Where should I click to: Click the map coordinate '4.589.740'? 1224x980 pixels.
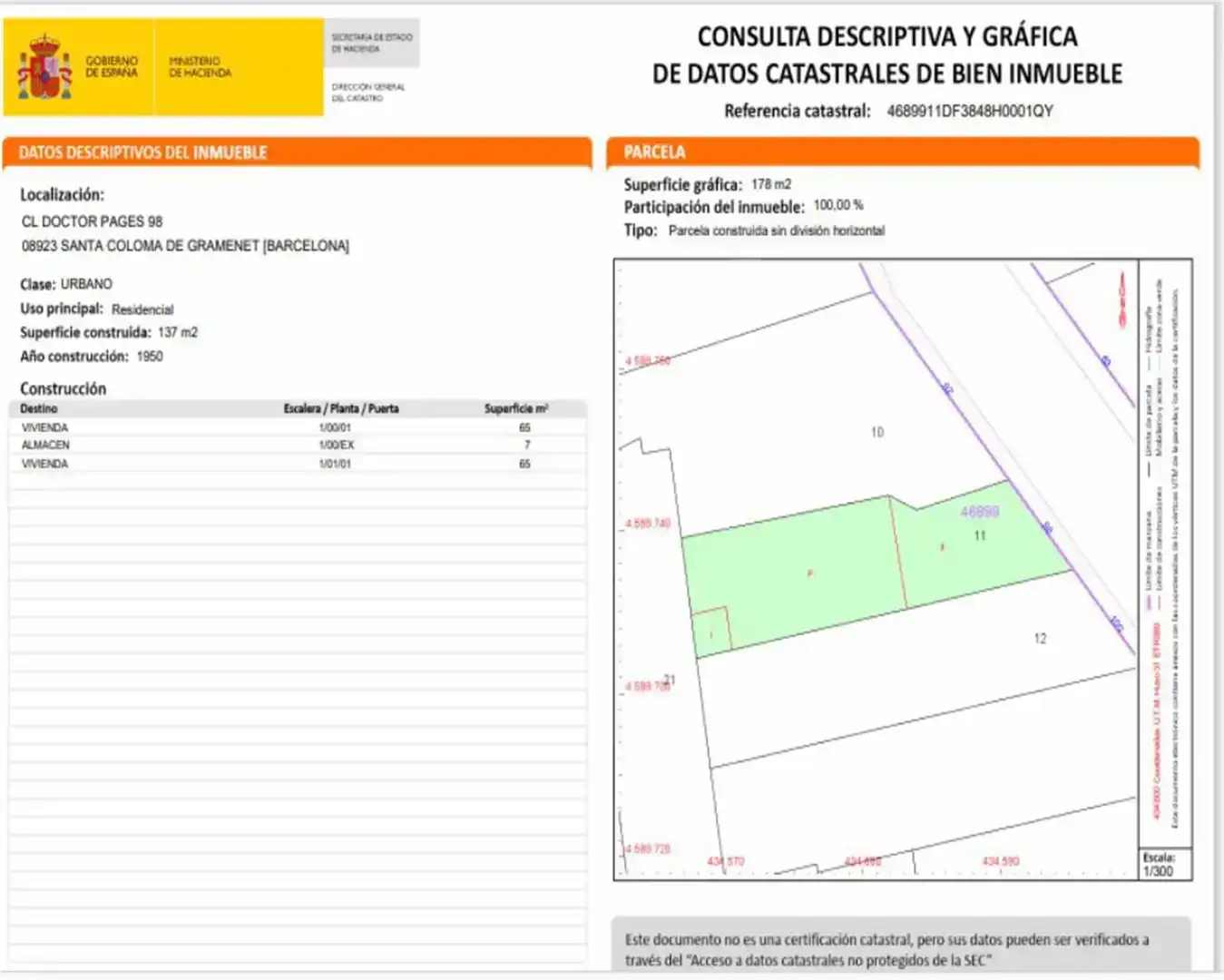point(648,524)
